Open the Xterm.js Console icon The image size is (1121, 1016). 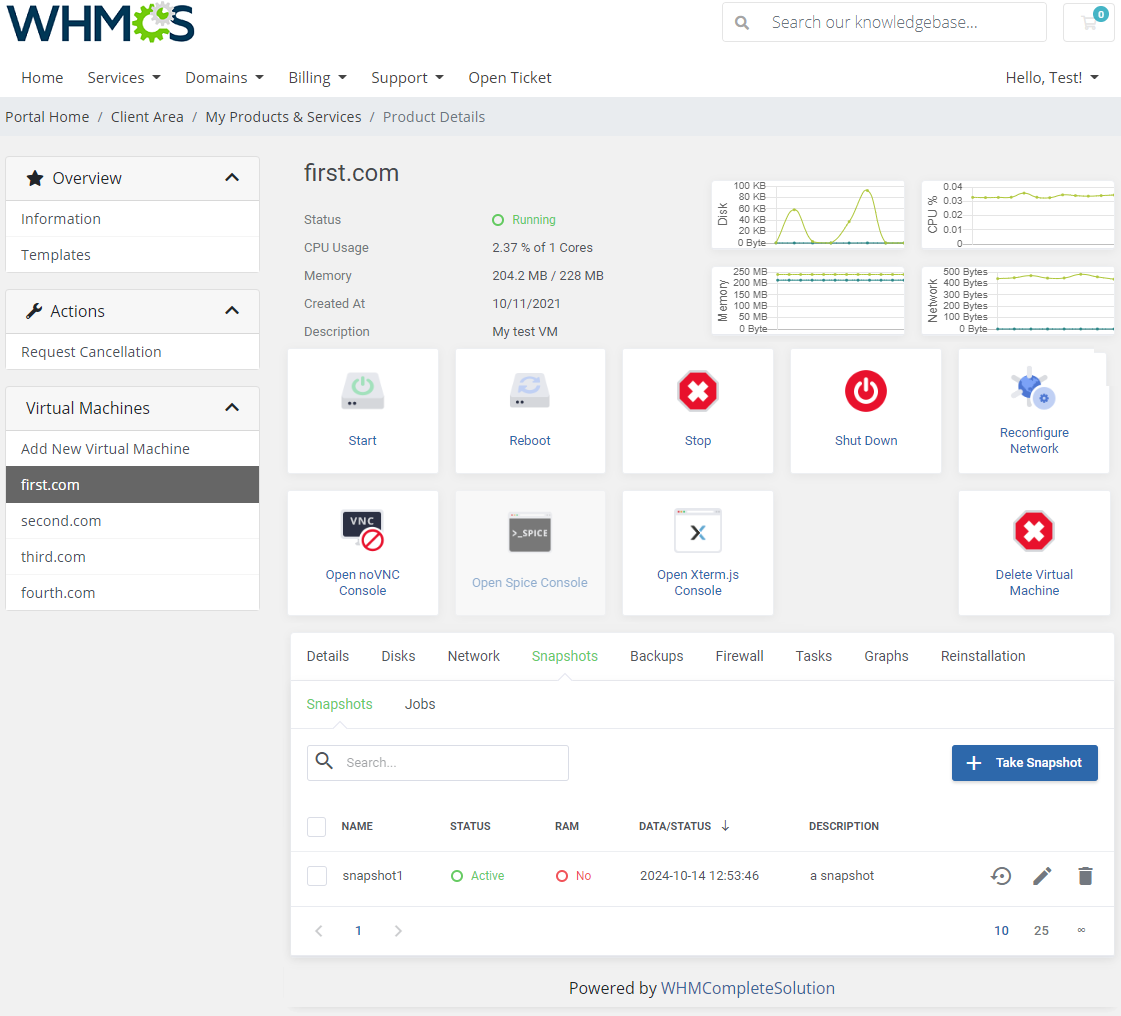[x=698, y=531]
